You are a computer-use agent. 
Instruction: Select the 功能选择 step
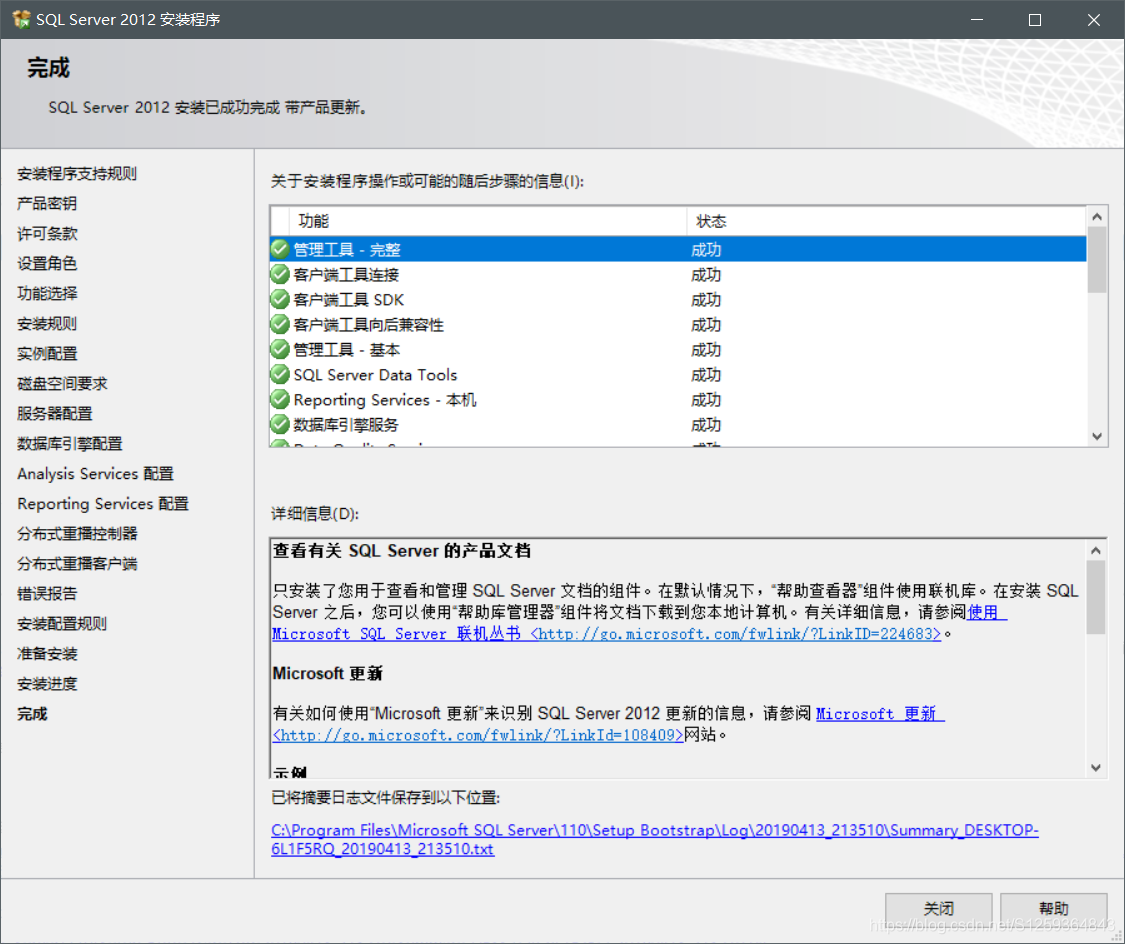pos(47,293)
